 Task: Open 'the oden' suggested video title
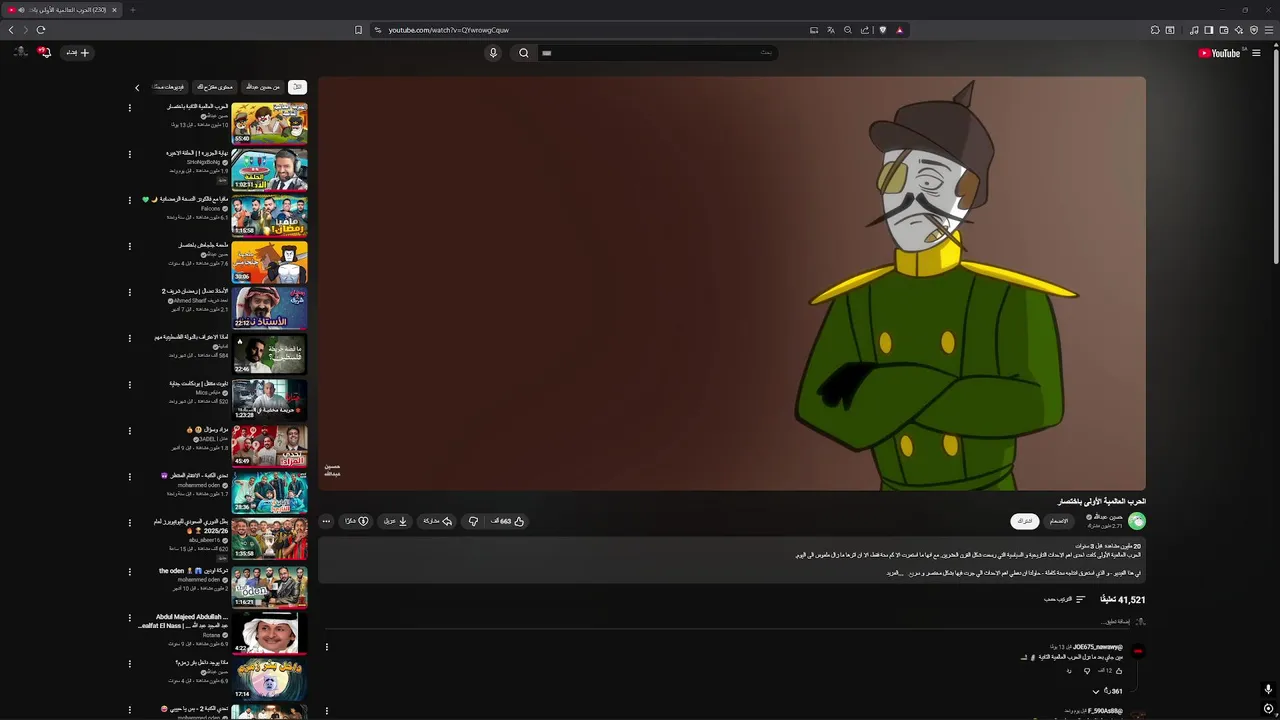(193, 571)
